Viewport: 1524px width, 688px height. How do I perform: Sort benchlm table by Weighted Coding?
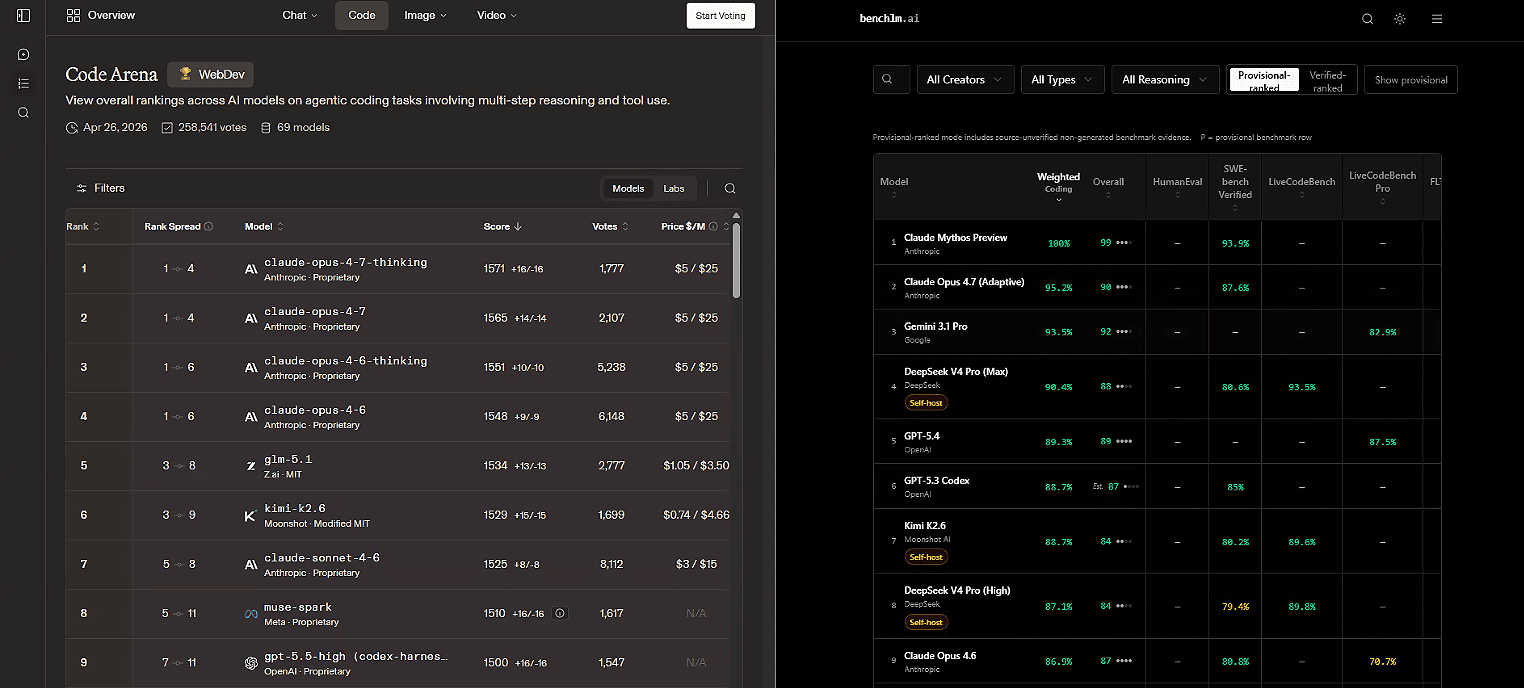pos(1058,186)
